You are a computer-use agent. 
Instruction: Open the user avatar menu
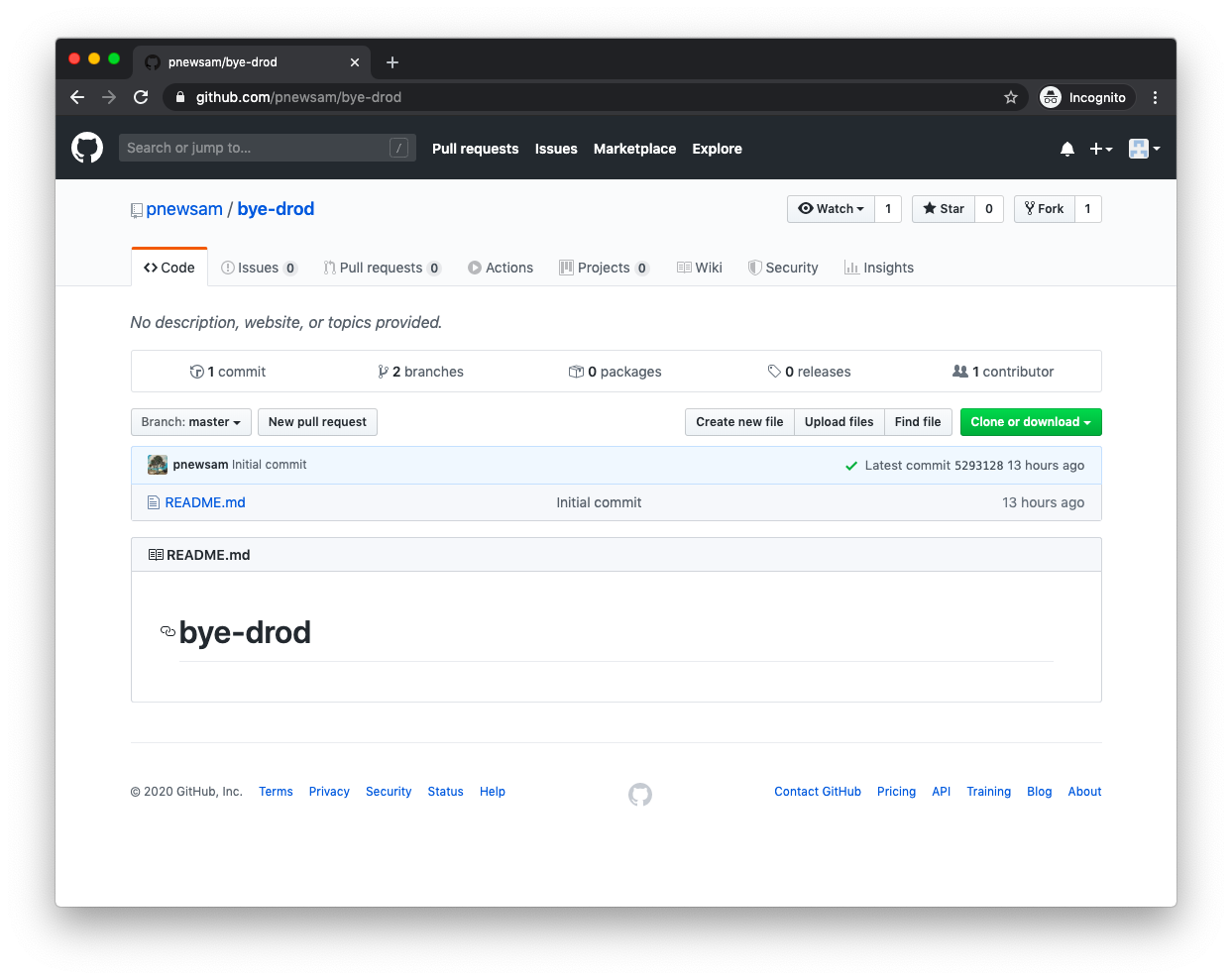[x=1144, y=149]
